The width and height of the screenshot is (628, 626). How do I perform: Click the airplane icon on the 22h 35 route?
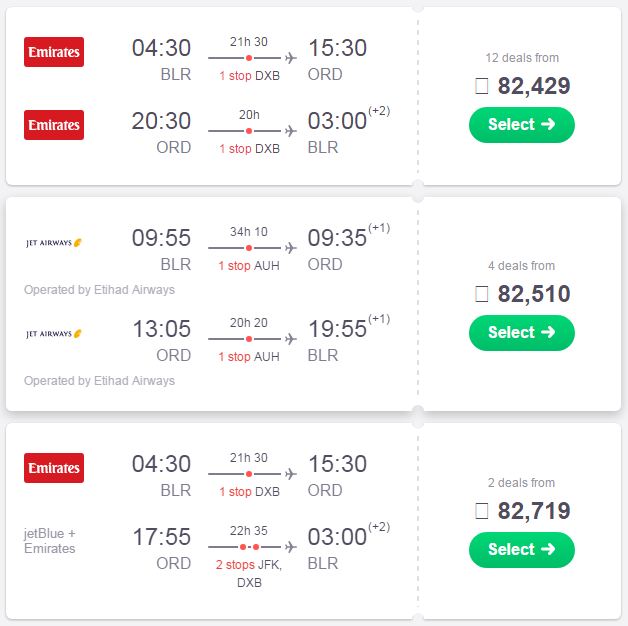coord(291,547)
